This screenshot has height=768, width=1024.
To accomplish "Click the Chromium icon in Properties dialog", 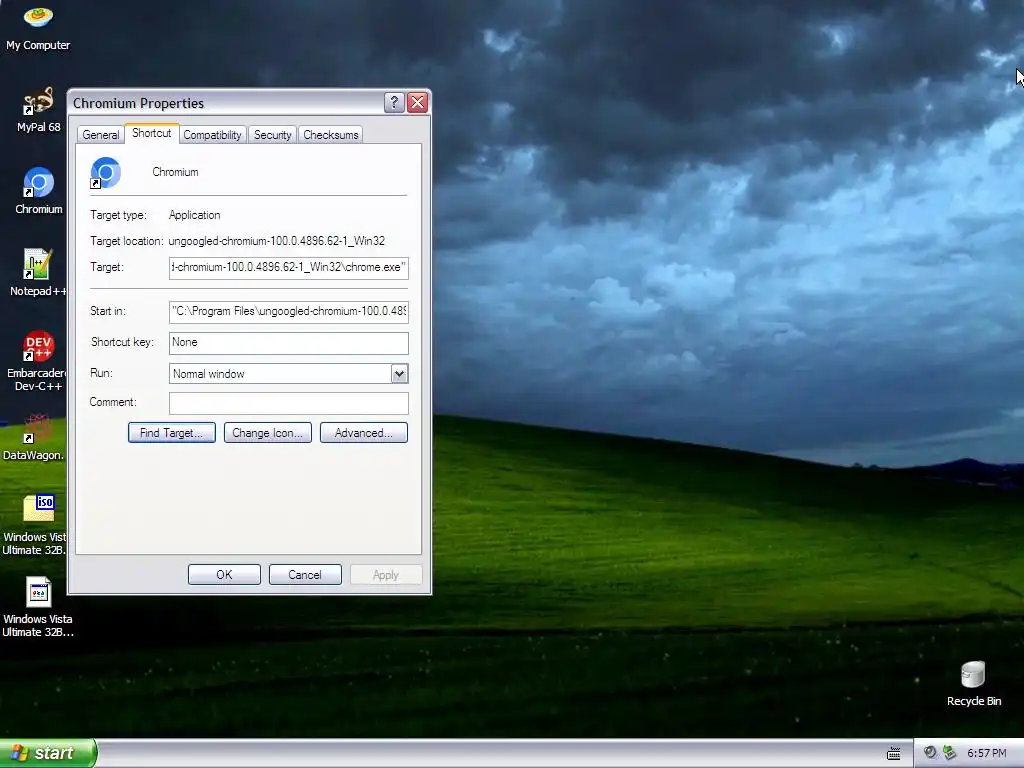I will (105, 173).
